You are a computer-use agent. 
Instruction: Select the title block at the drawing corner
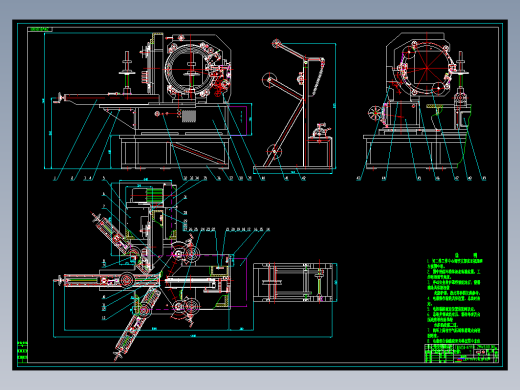461,353
